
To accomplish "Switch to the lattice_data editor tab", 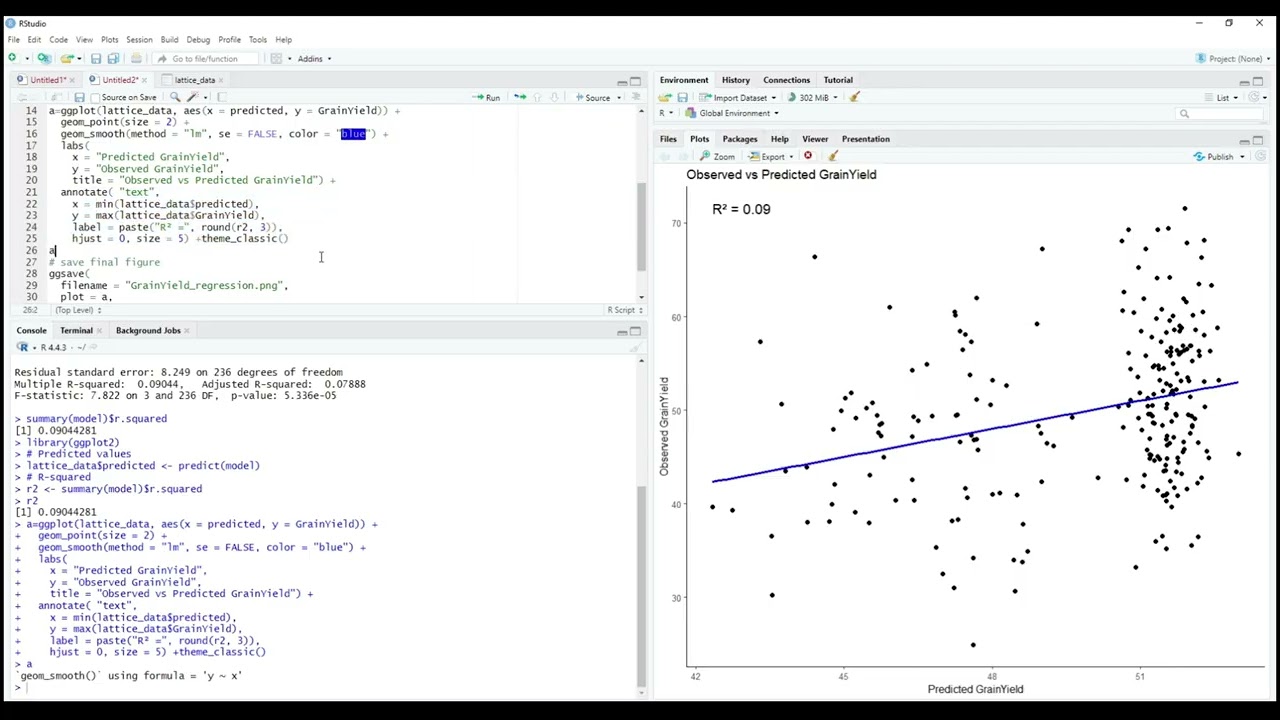I will [194, 80].
